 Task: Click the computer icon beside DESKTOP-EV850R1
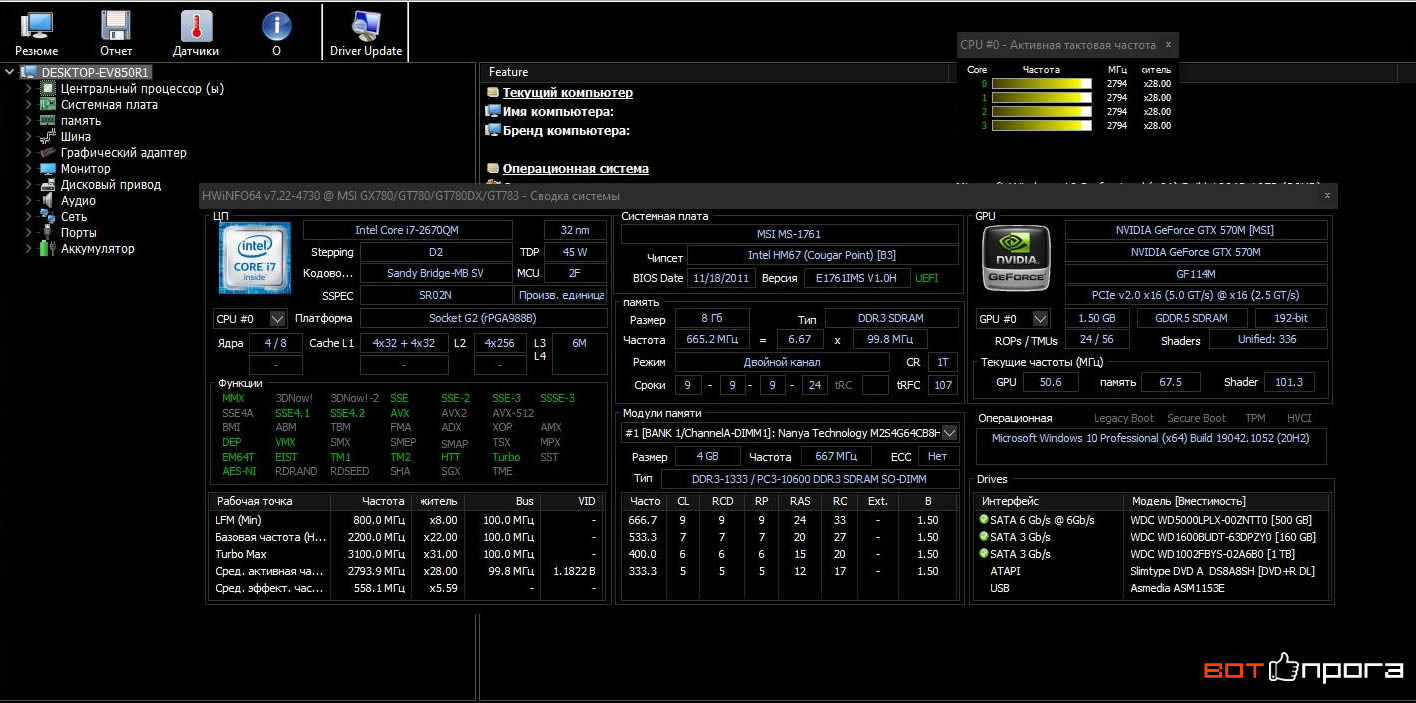28,72
